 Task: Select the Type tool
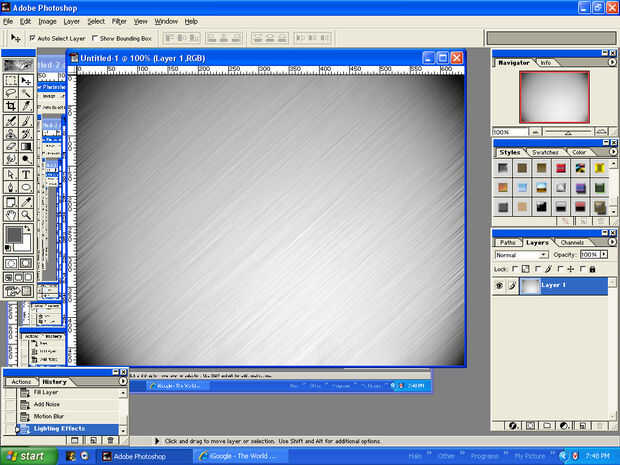pos(26,174)
